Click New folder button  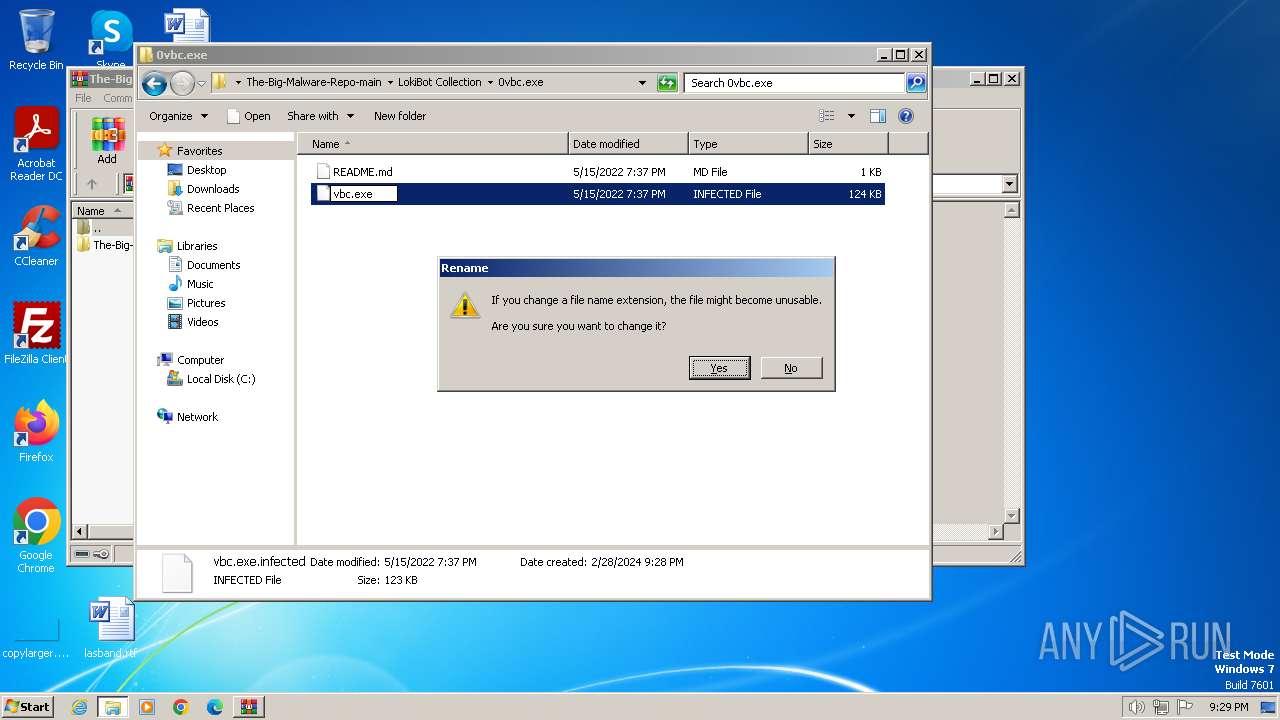click(x=400, y=116)
